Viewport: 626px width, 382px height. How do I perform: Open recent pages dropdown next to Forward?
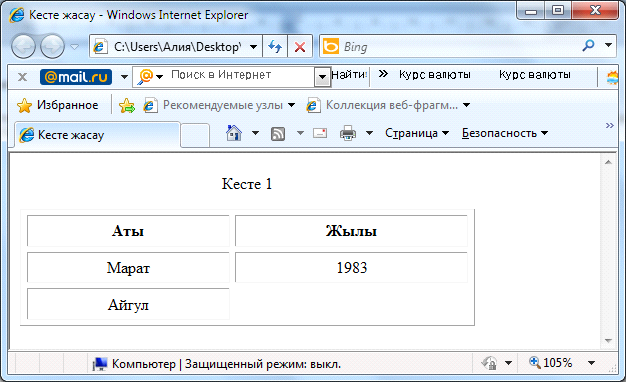[74, 47]
